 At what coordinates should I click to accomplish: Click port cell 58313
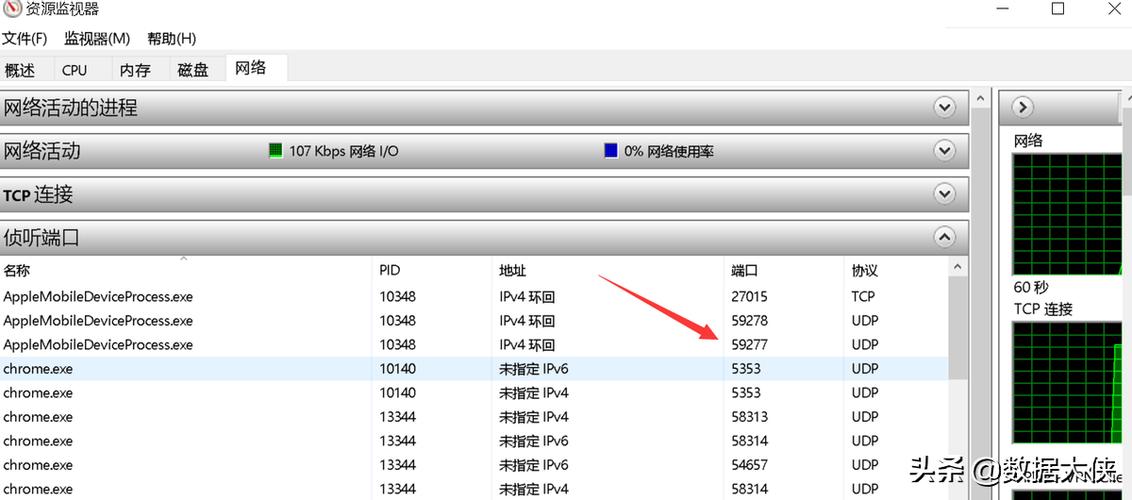pyautogui.click(x=749, y=417)
